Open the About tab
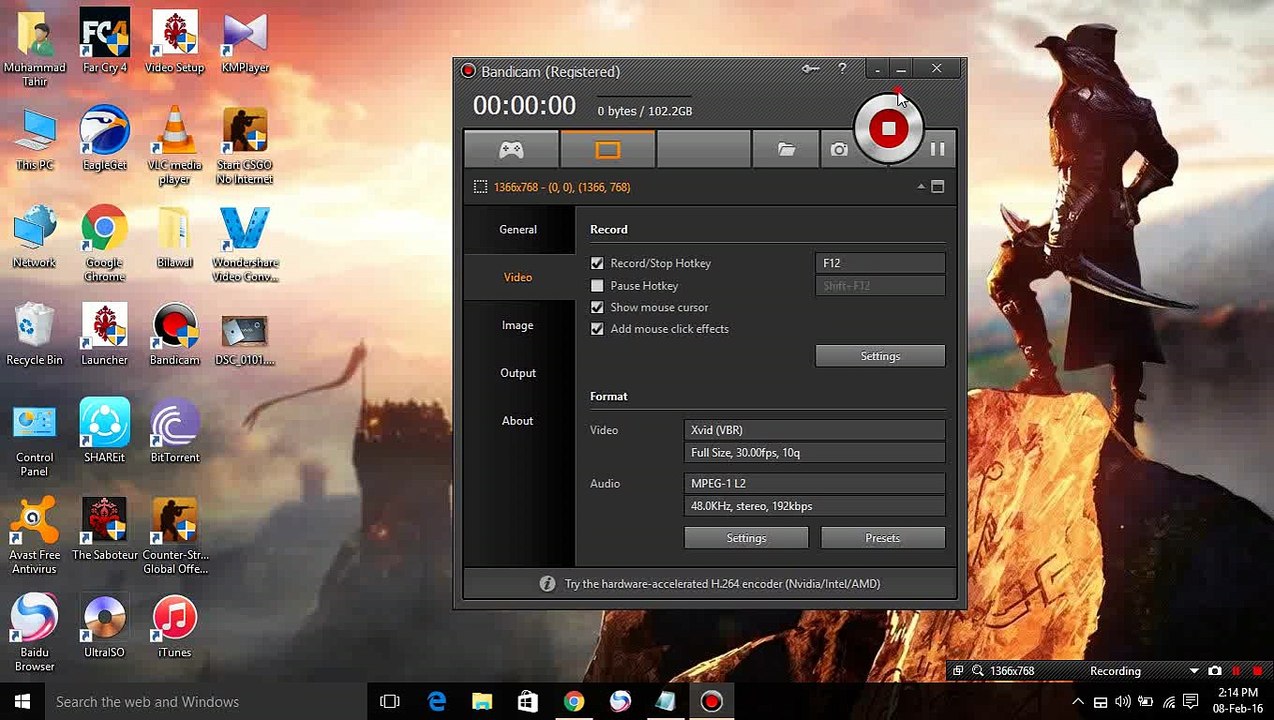Image resolution: width=1274 pixels, height=720 pixels. [518, 421]
